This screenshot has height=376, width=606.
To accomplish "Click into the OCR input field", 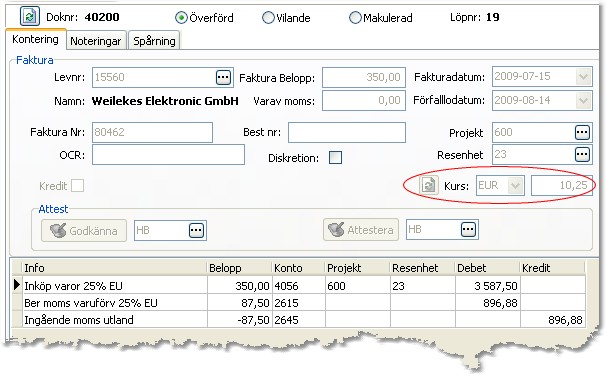I will [169, 155].
